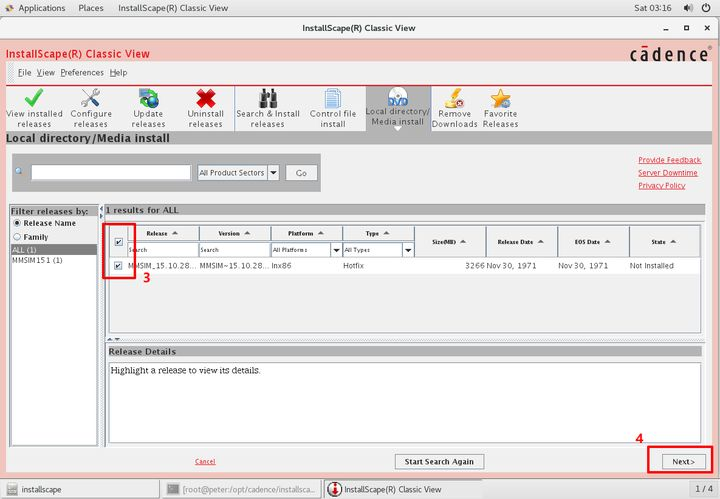The width and height of the screenshot is (720, 499).
Task: Click the volume speaker icon in top bar
Action: (688, 8)
